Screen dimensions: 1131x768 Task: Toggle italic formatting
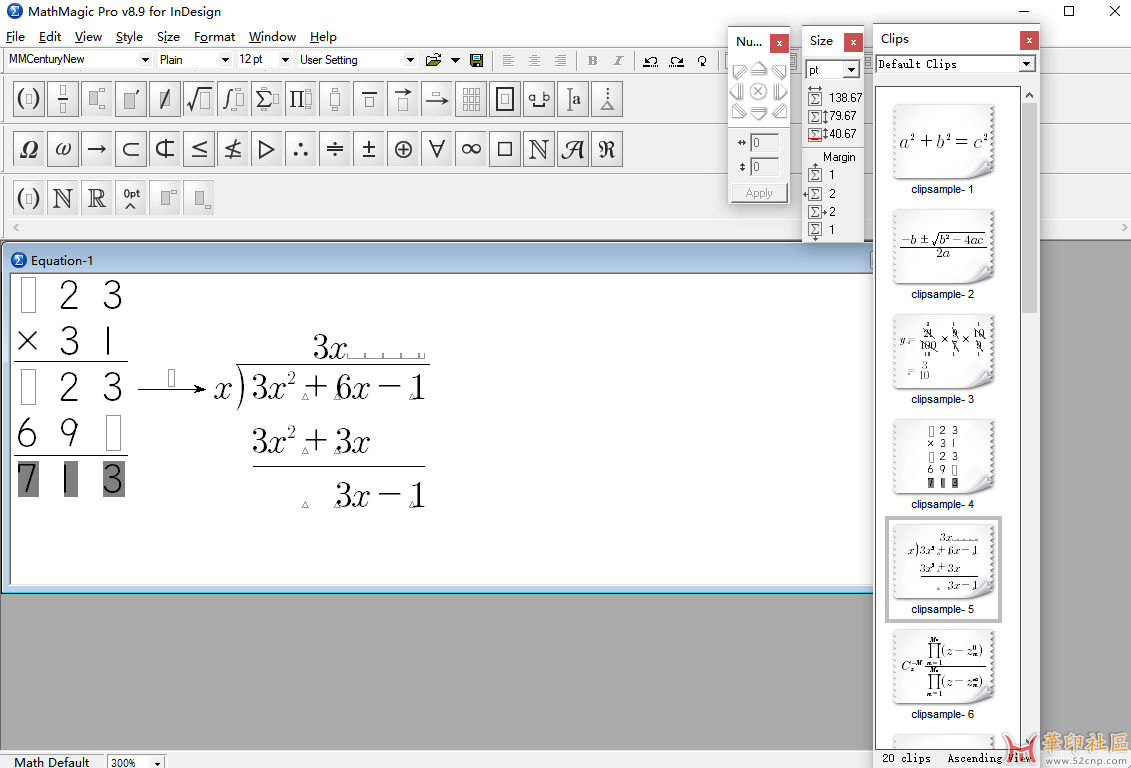coord(617,61)
